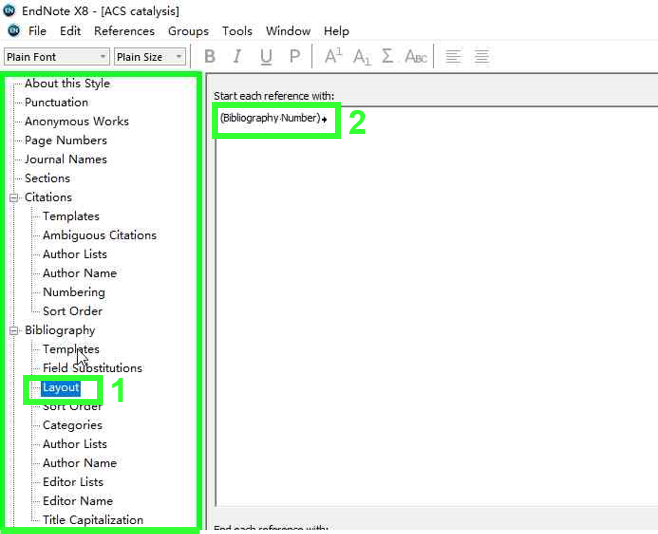Click the justify alignment icon
658x534 pixels.
coord(481,57)
